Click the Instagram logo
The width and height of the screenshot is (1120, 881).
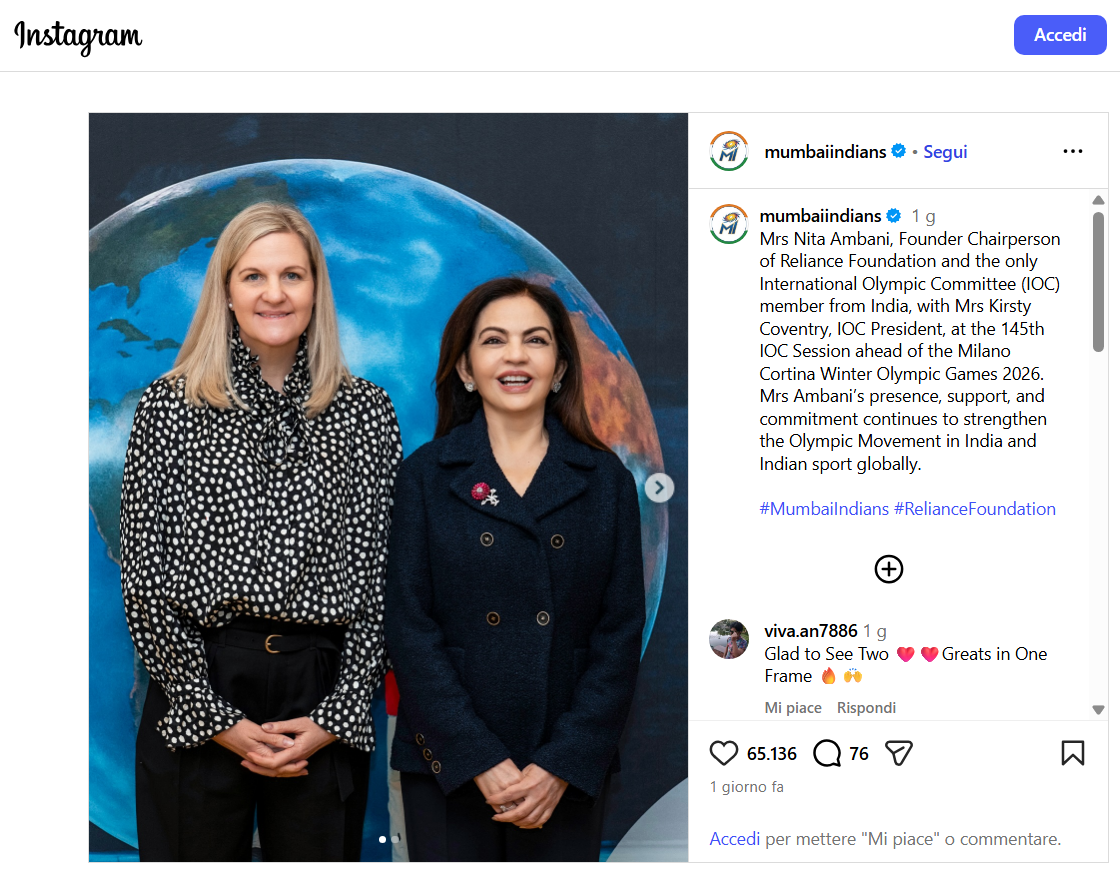(79, 36)
